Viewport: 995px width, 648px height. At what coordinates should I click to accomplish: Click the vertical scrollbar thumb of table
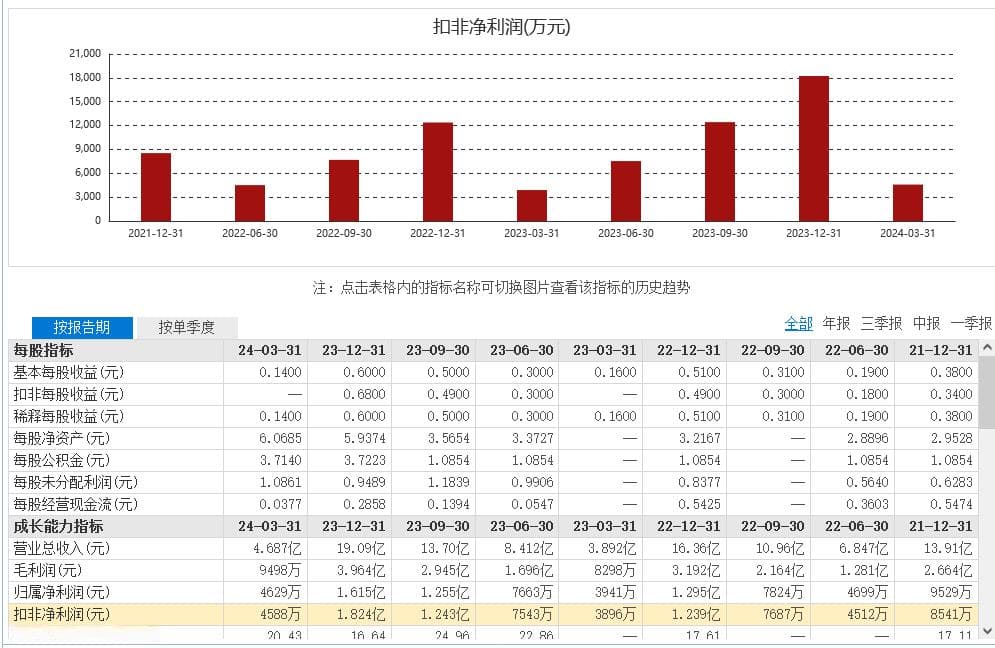point(987,392)
